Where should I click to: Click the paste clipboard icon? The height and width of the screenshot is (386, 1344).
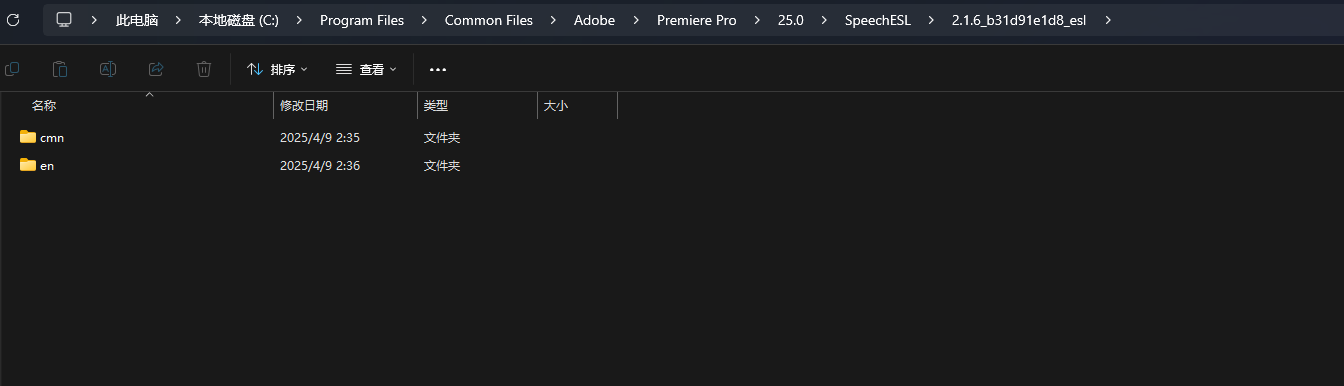tap(60, 69)
